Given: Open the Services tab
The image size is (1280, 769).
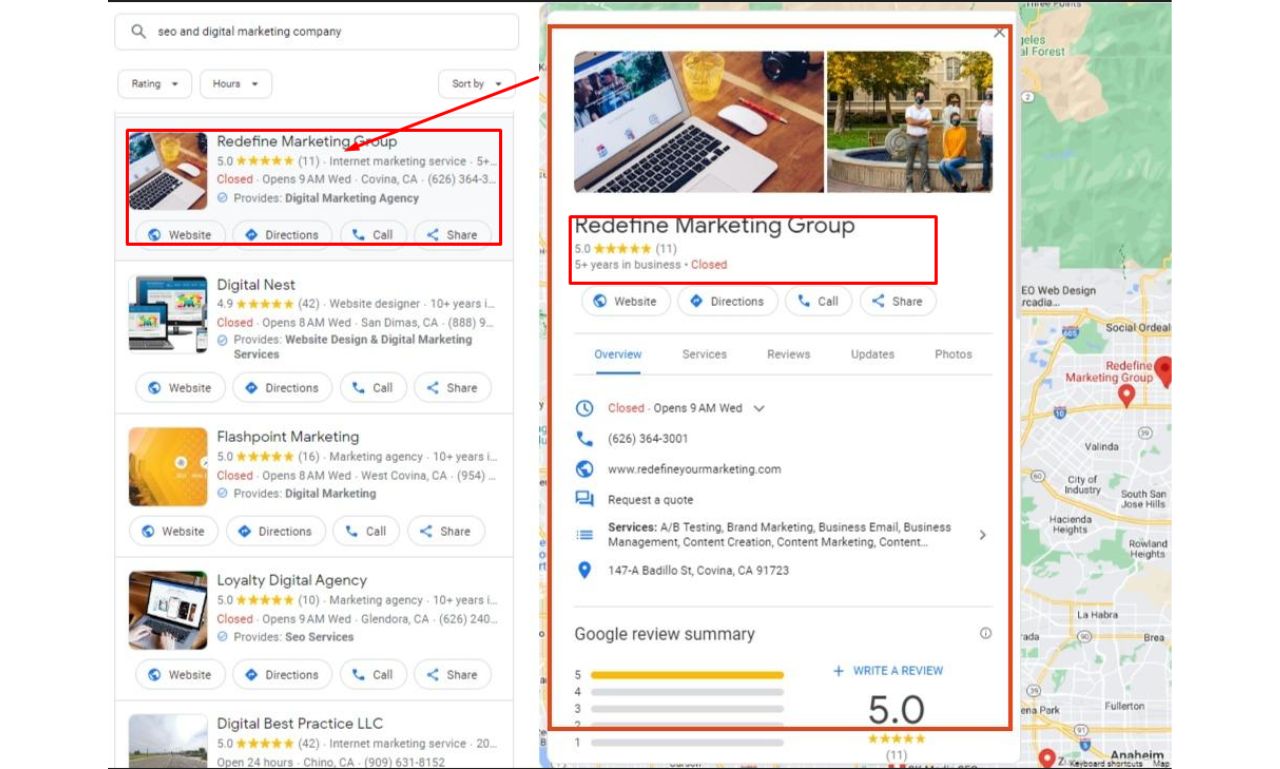Looking at the screenshot, I should coord(704,354).
